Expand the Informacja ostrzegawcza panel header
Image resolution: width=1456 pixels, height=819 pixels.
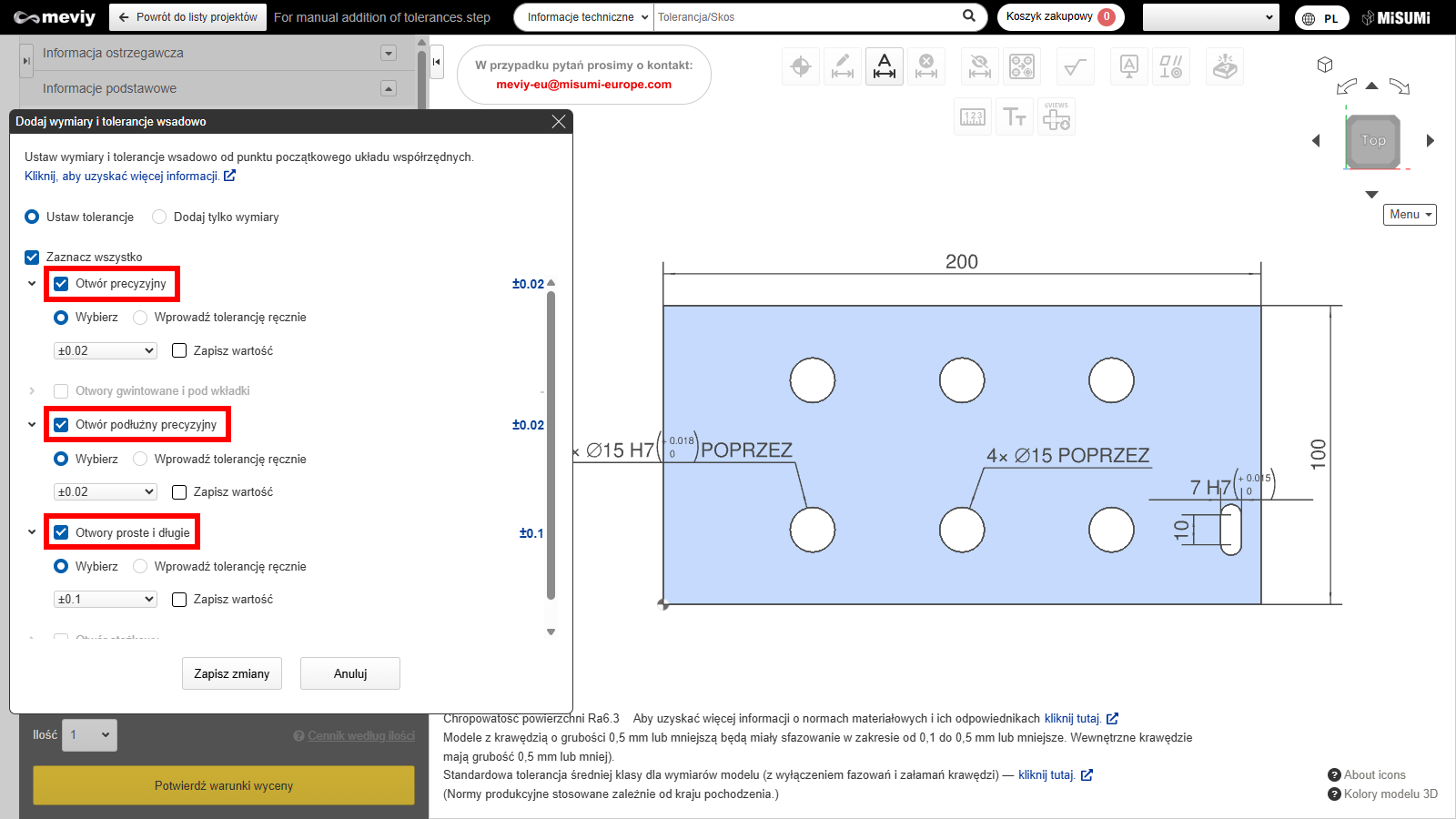click(x=389, y=54)
